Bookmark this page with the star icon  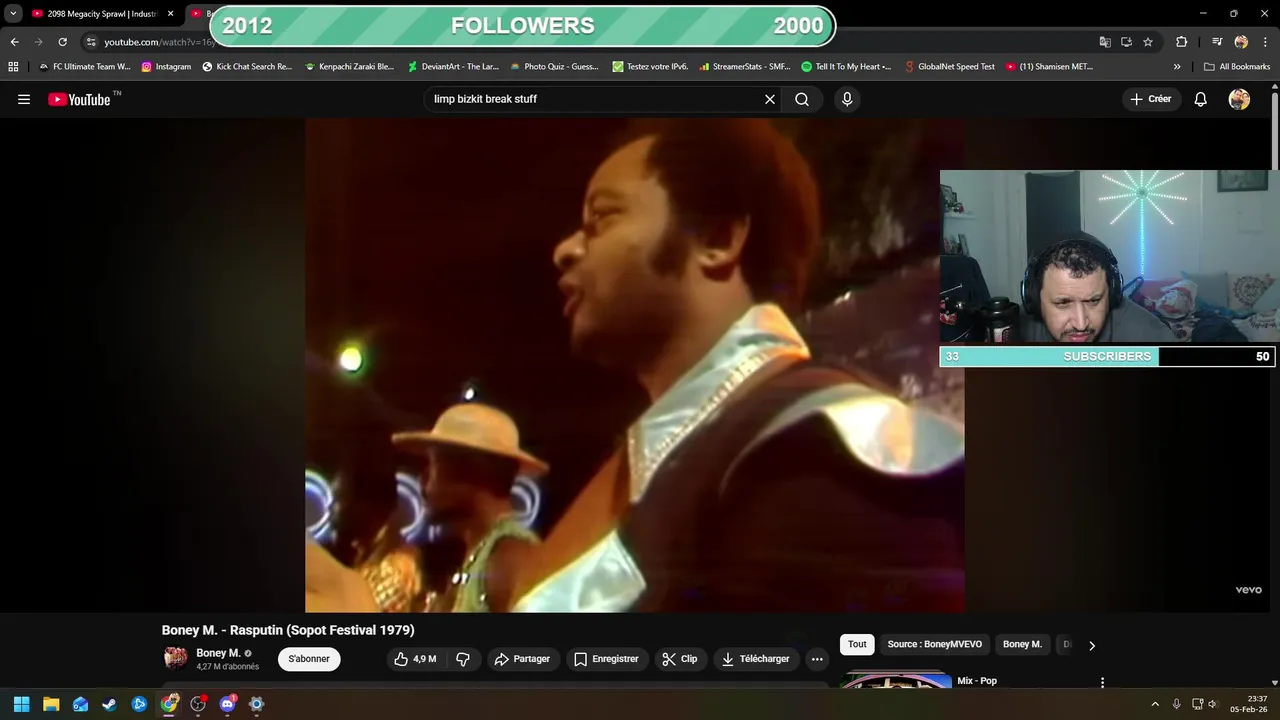tap(1148, 42)
